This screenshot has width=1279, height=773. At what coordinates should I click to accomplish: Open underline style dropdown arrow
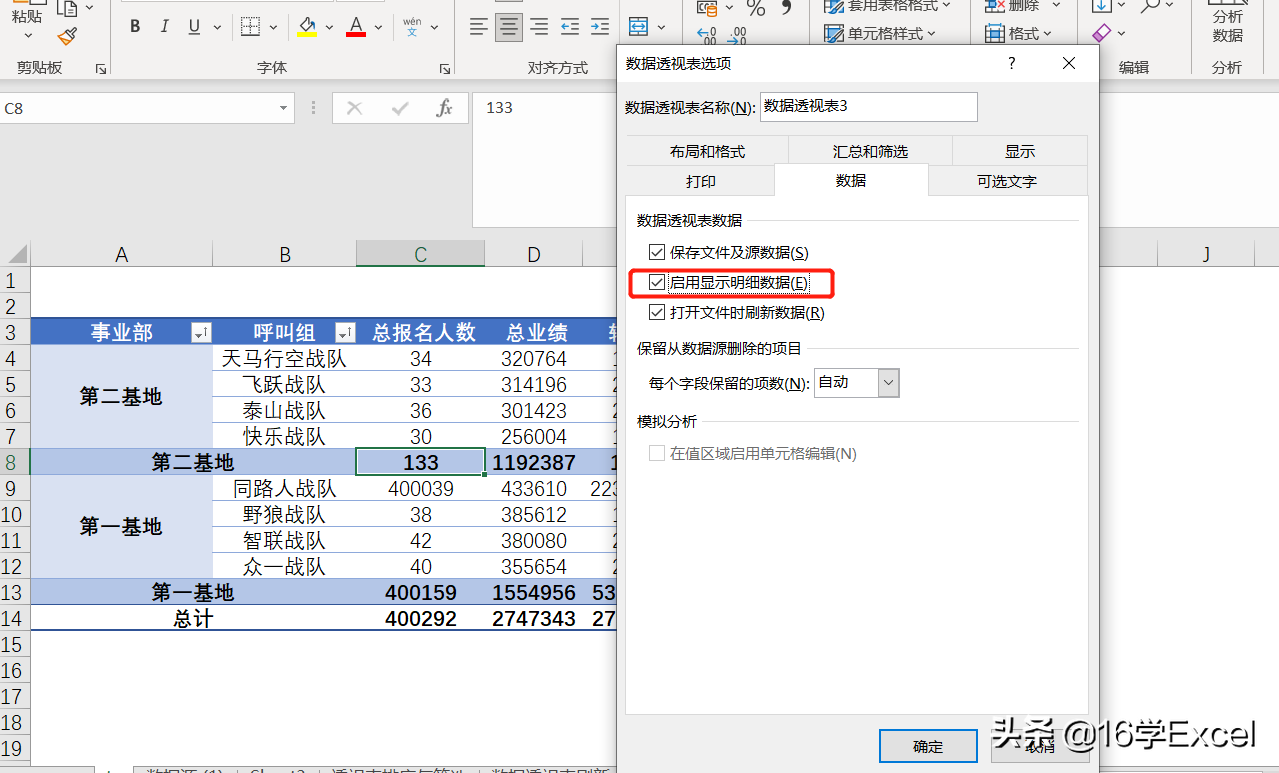pyautogui.click(x=219, y=27)
